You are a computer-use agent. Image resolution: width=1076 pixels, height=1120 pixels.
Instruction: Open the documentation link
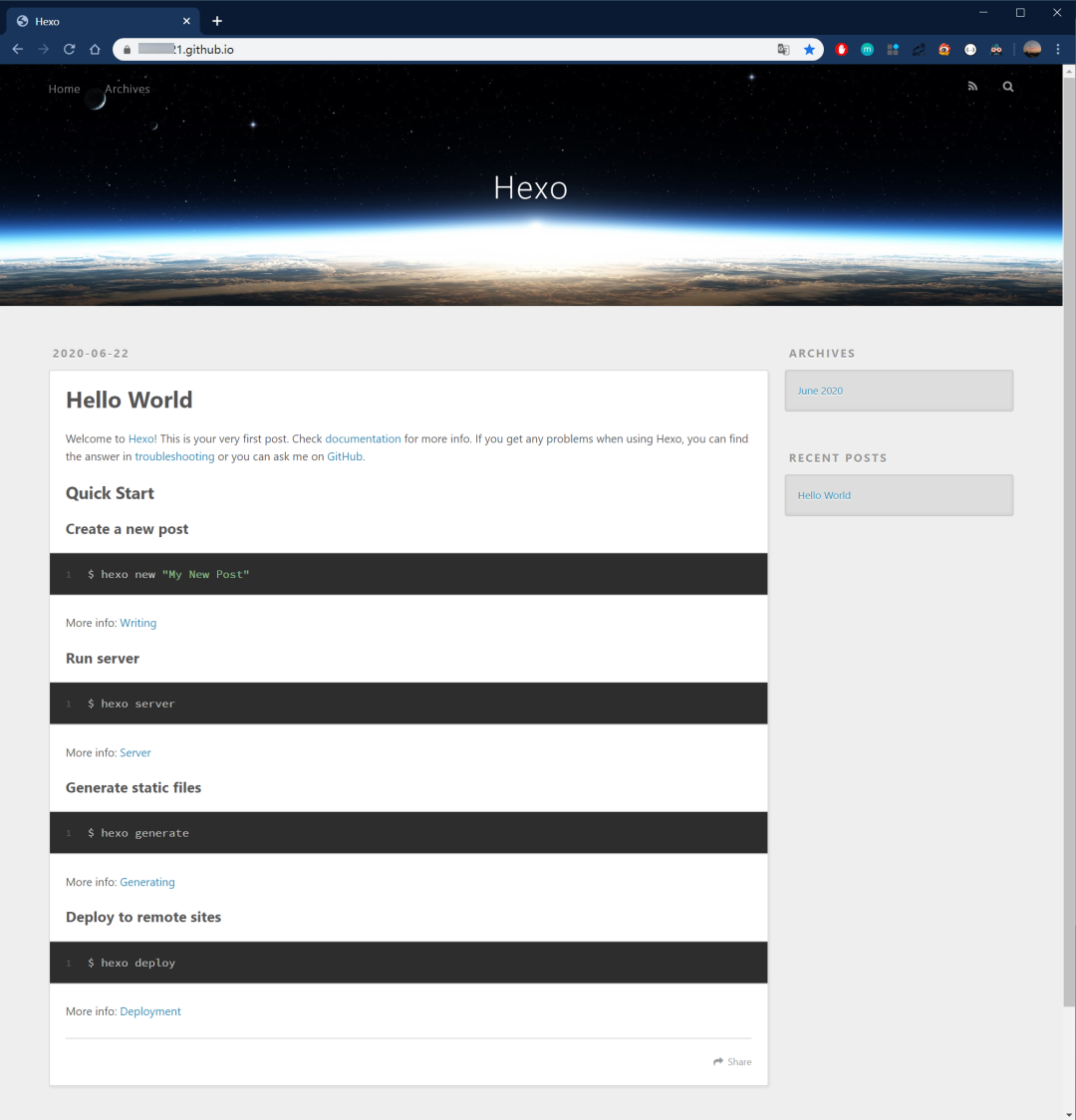coord(363,438)
